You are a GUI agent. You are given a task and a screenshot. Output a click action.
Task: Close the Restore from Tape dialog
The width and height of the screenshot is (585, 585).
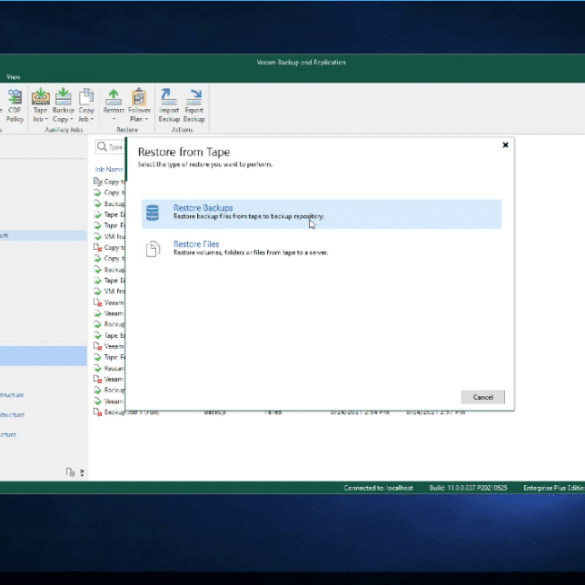(505, 145)
